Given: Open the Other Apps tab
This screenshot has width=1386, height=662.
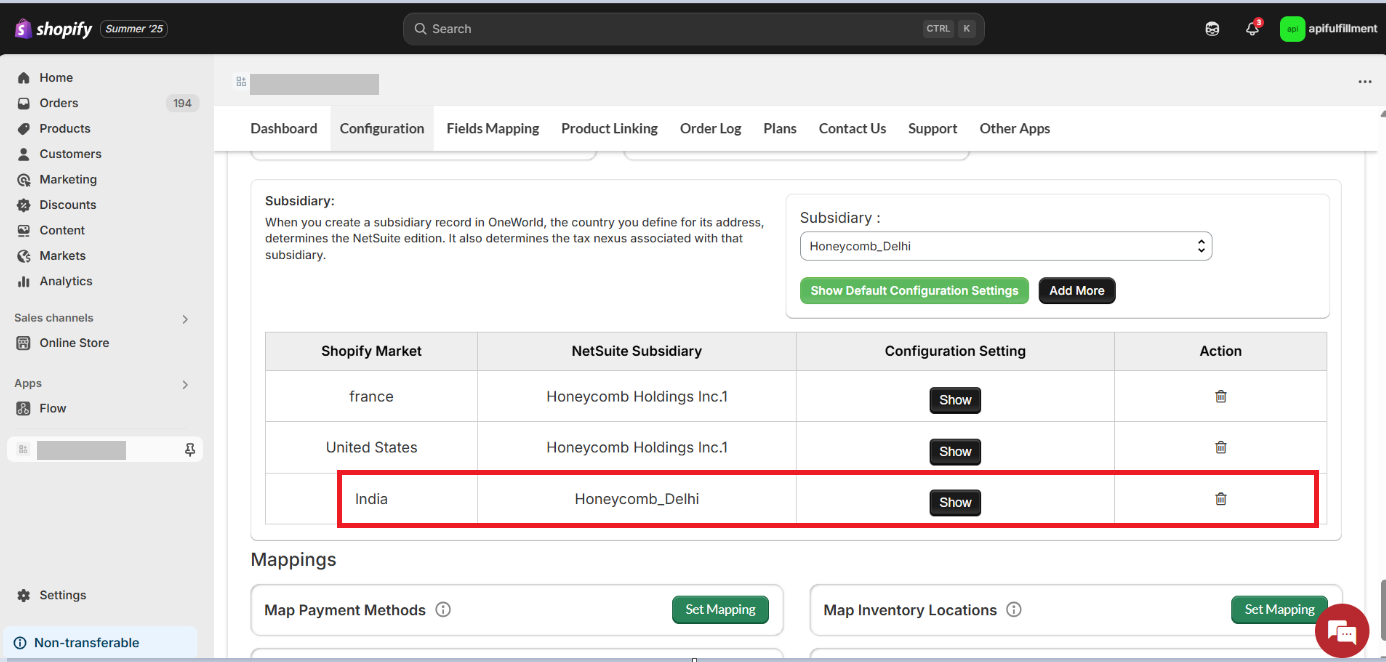Looking at the screenshot, I should click(x=1015, y=128).
